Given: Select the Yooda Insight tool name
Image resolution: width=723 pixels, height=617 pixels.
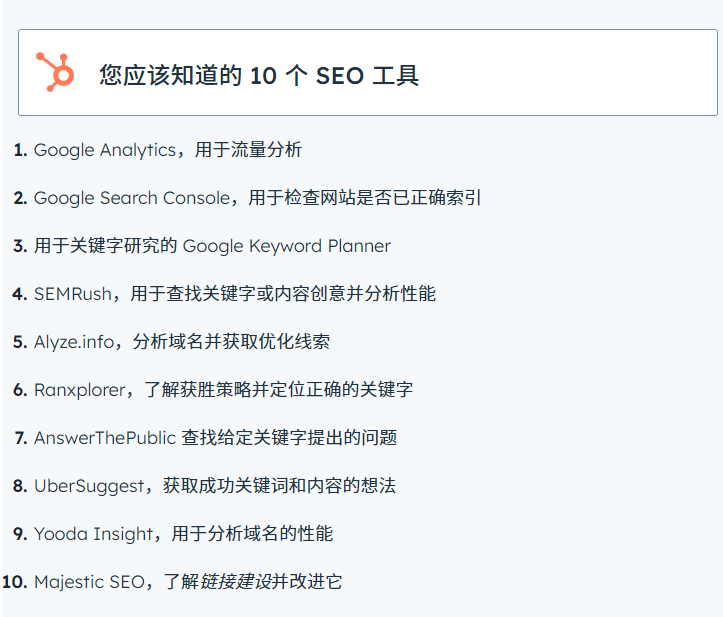Looking at the screenshot, I should click(93, 534).
